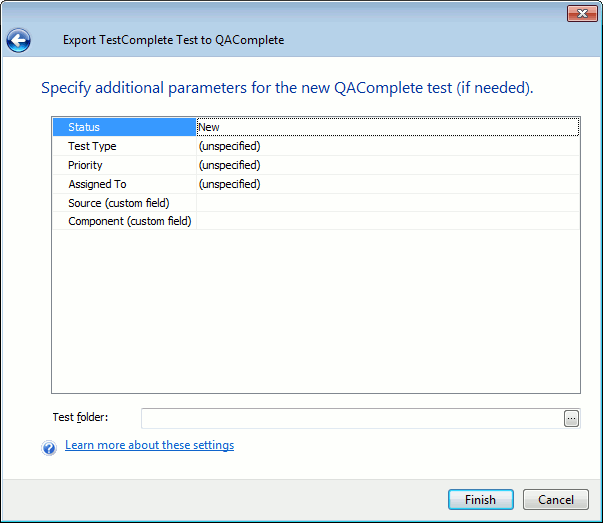Select the Component (custom field) label

coord(129,221)
